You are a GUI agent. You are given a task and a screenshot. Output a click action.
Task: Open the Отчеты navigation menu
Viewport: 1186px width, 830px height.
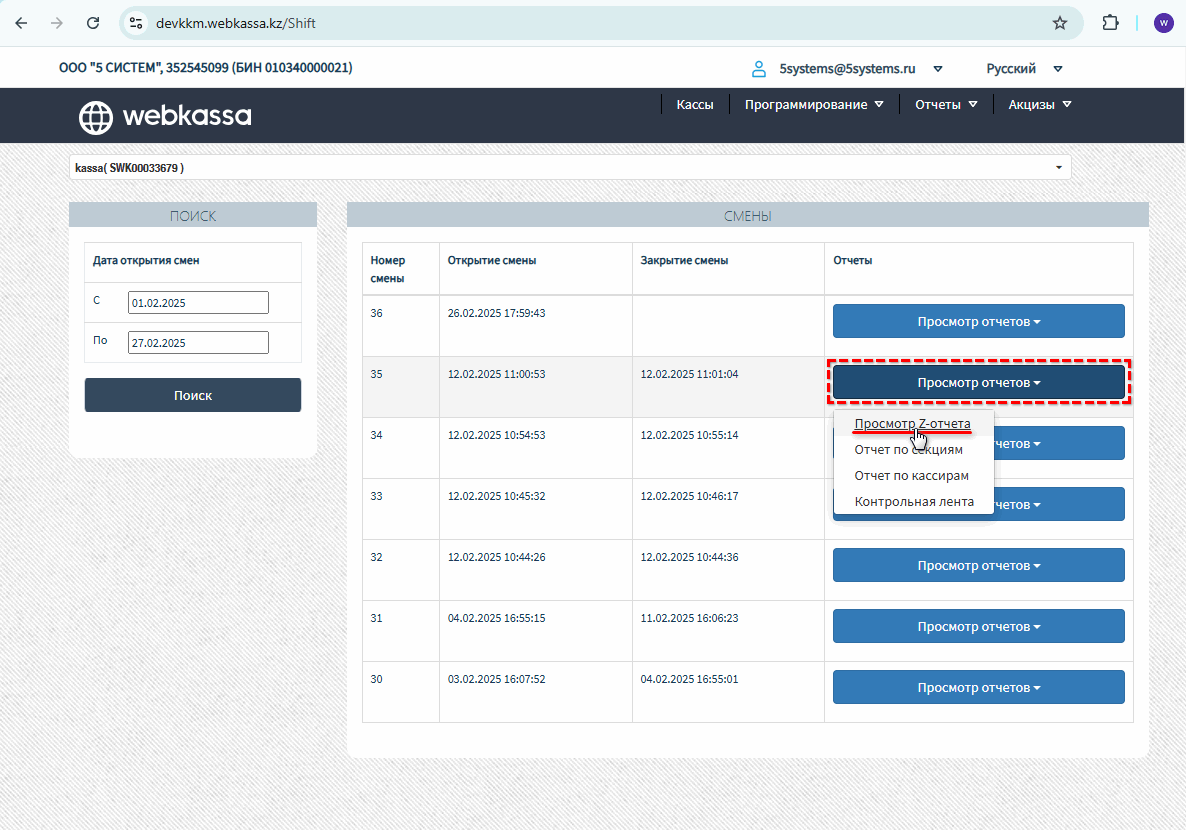click(945, 104)
